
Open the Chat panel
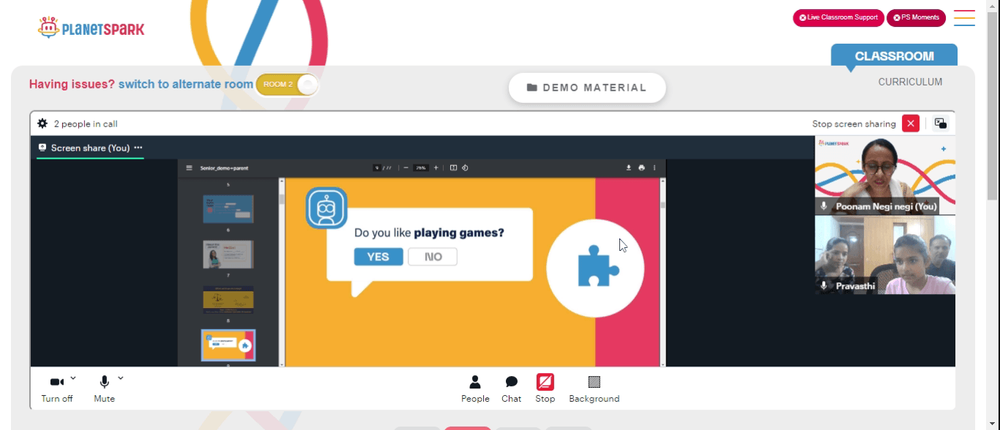511,389
